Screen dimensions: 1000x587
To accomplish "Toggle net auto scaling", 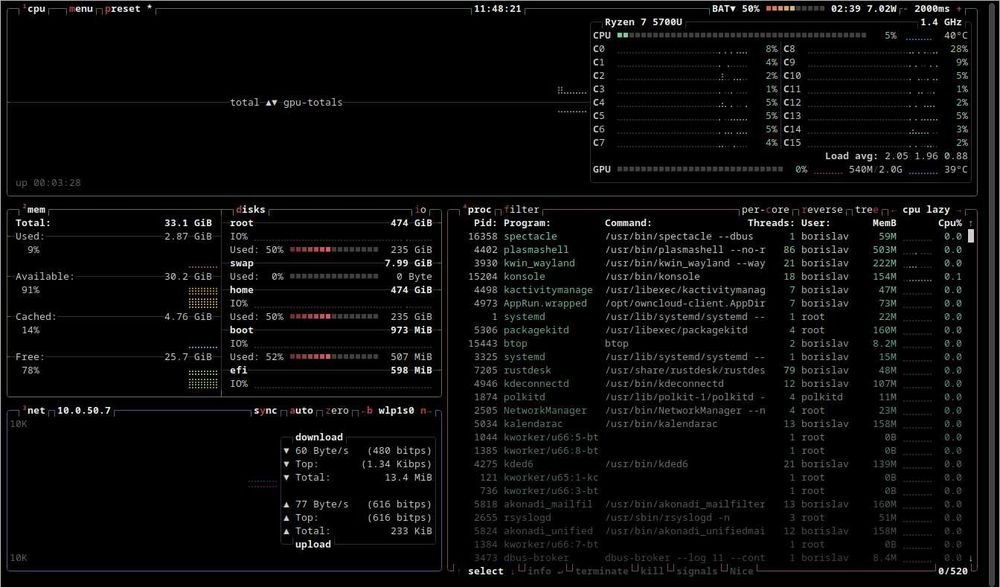I will tap(301, 410).
